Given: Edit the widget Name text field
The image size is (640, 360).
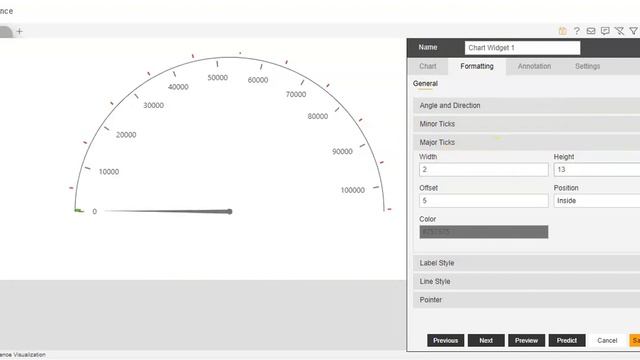Looking at the screenshot, I should tap(522, 48).
